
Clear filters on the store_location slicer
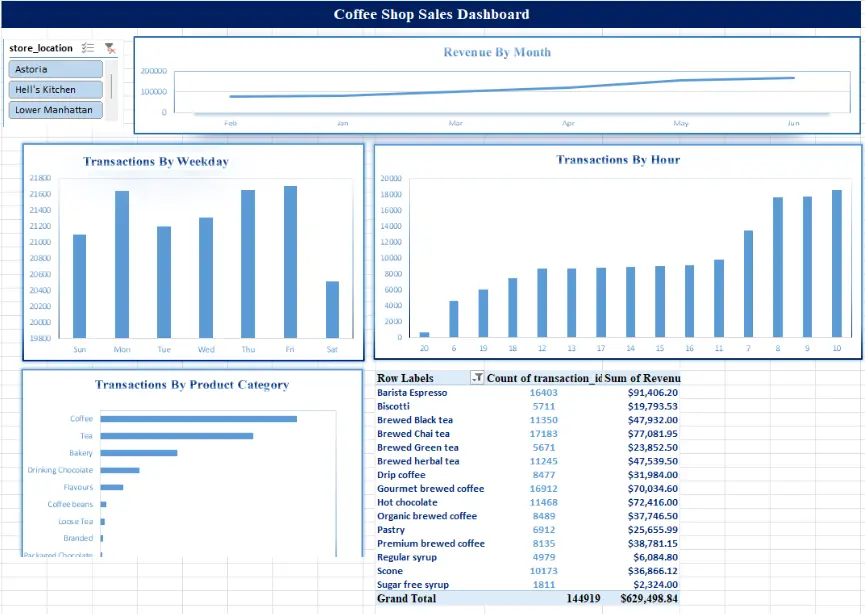pyautogui.click(x=110, y=47)
